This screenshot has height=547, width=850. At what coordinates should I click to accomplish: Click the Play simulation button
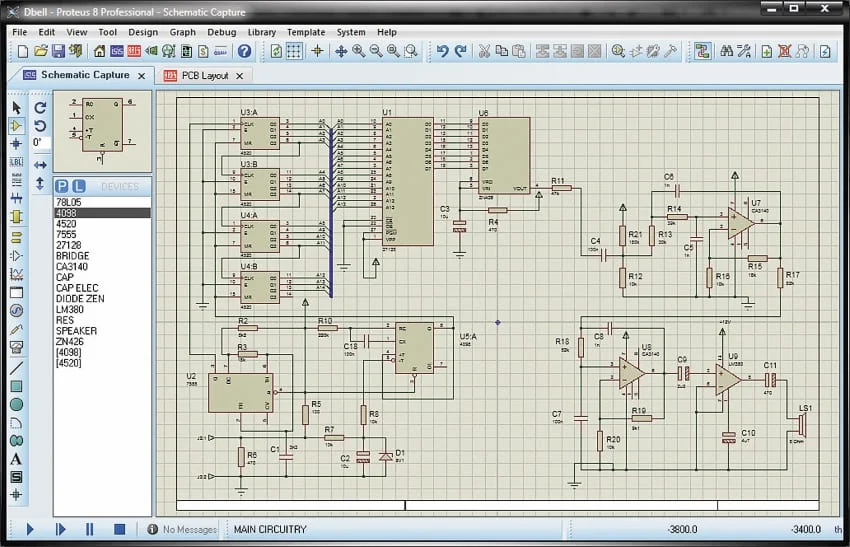[30, 529]
